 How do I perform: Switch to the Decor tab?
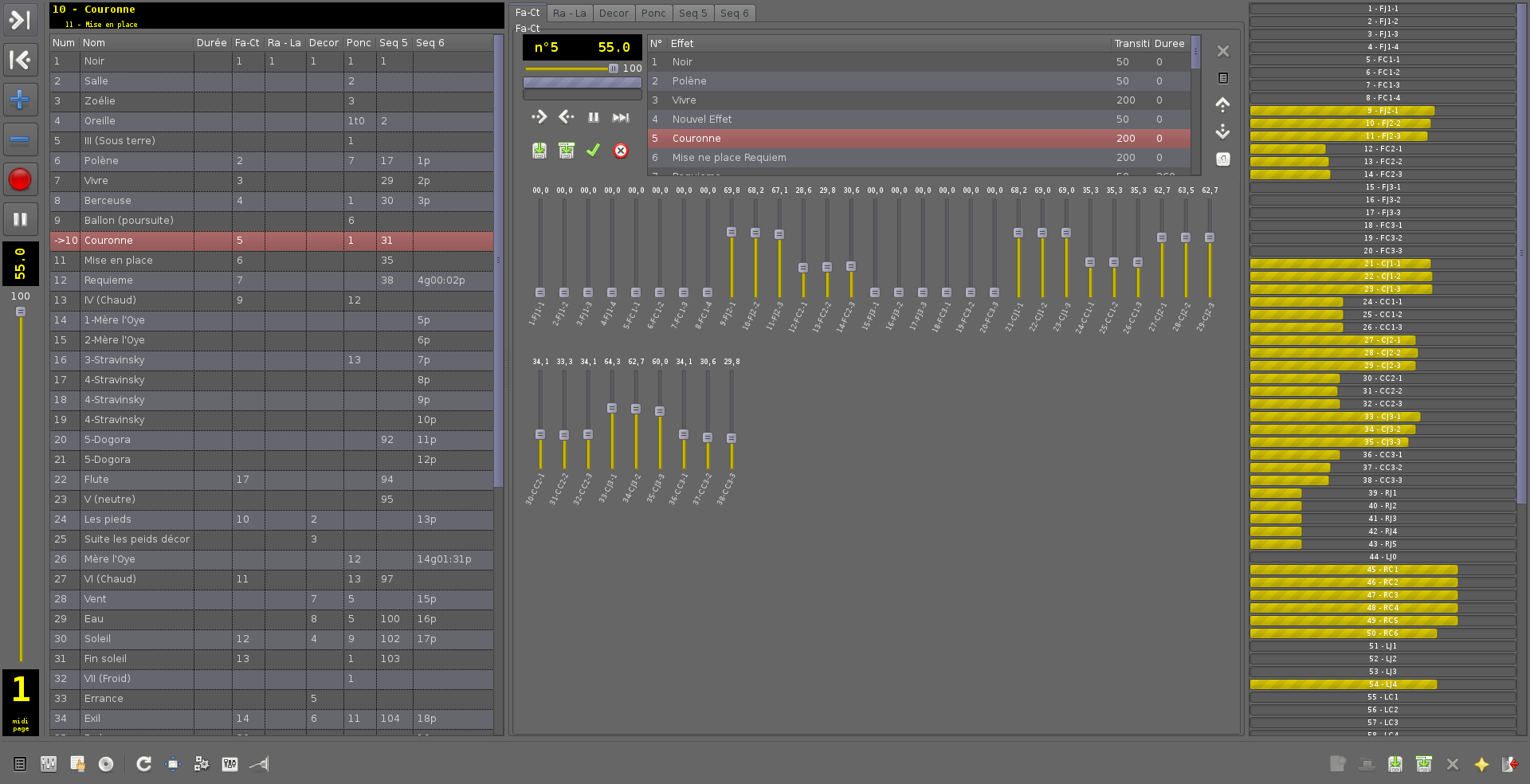pos(614,13)
